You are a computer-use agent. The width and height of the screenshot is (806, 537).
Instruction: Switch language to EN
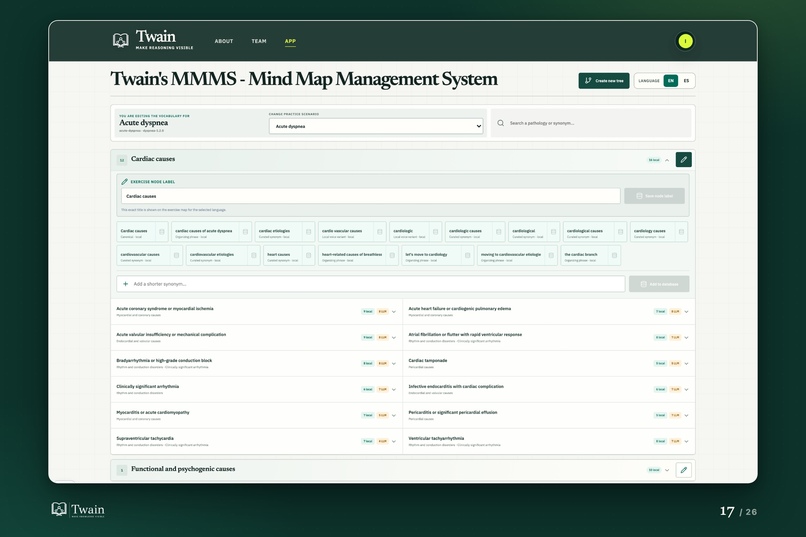click(x=670, y=81)
